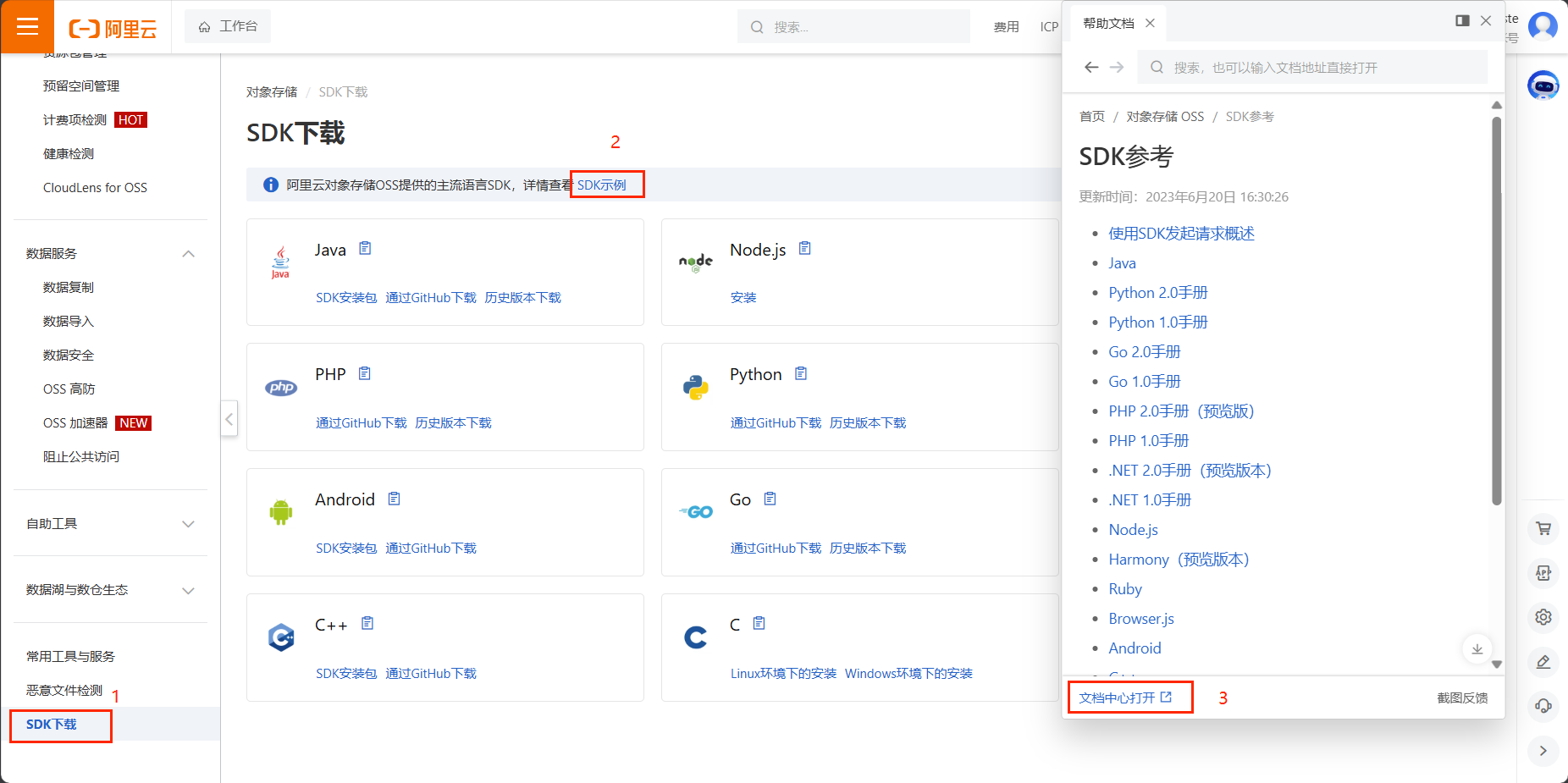Open 费用 menu in top bar

pyautogui.click(x=1006, y=27)
